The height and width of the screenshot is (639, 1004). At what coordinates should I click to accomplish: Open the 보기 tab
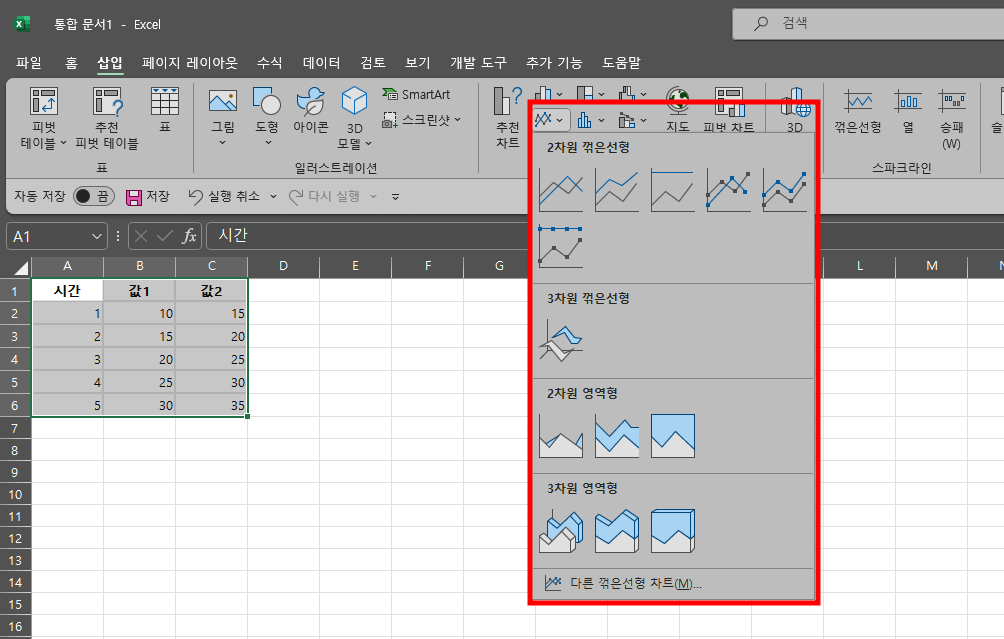(417, 63)
